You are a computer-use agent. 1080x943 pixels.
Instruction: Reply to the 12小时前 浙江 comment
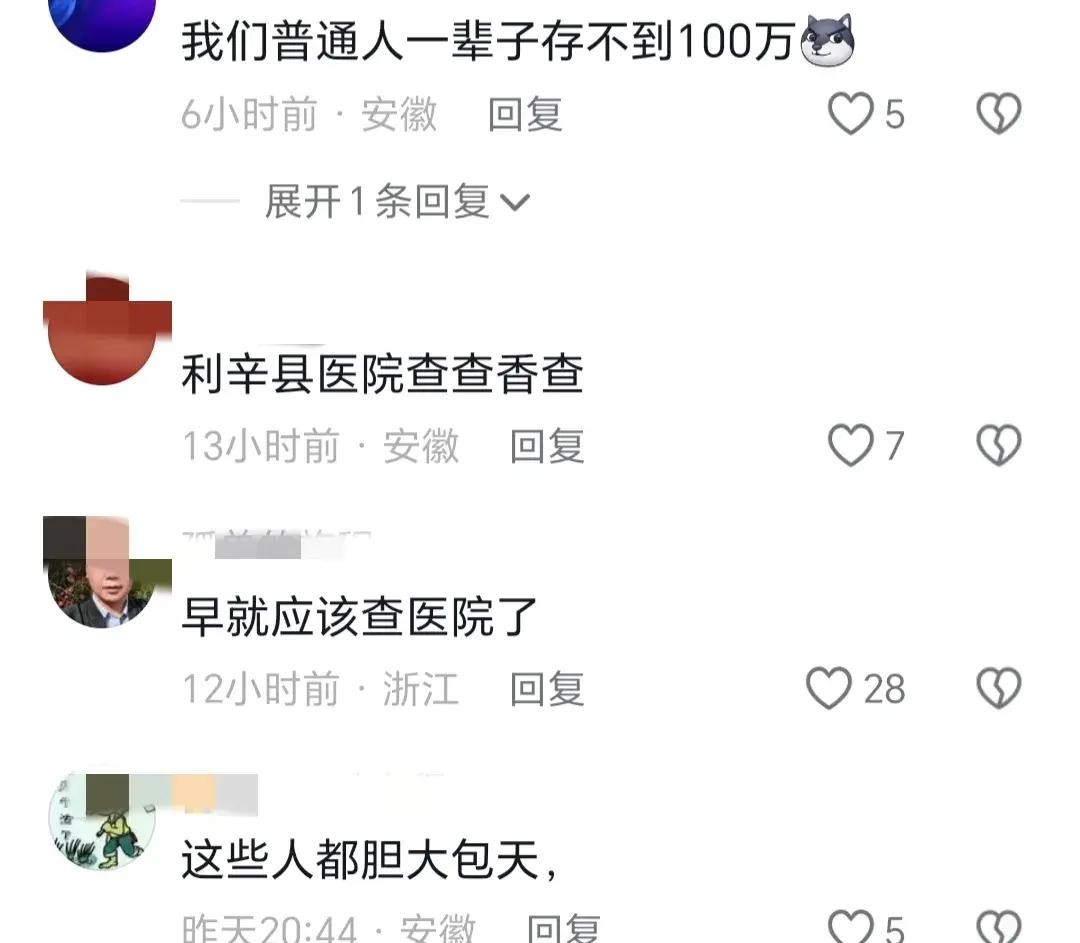[x=548, y=689]
